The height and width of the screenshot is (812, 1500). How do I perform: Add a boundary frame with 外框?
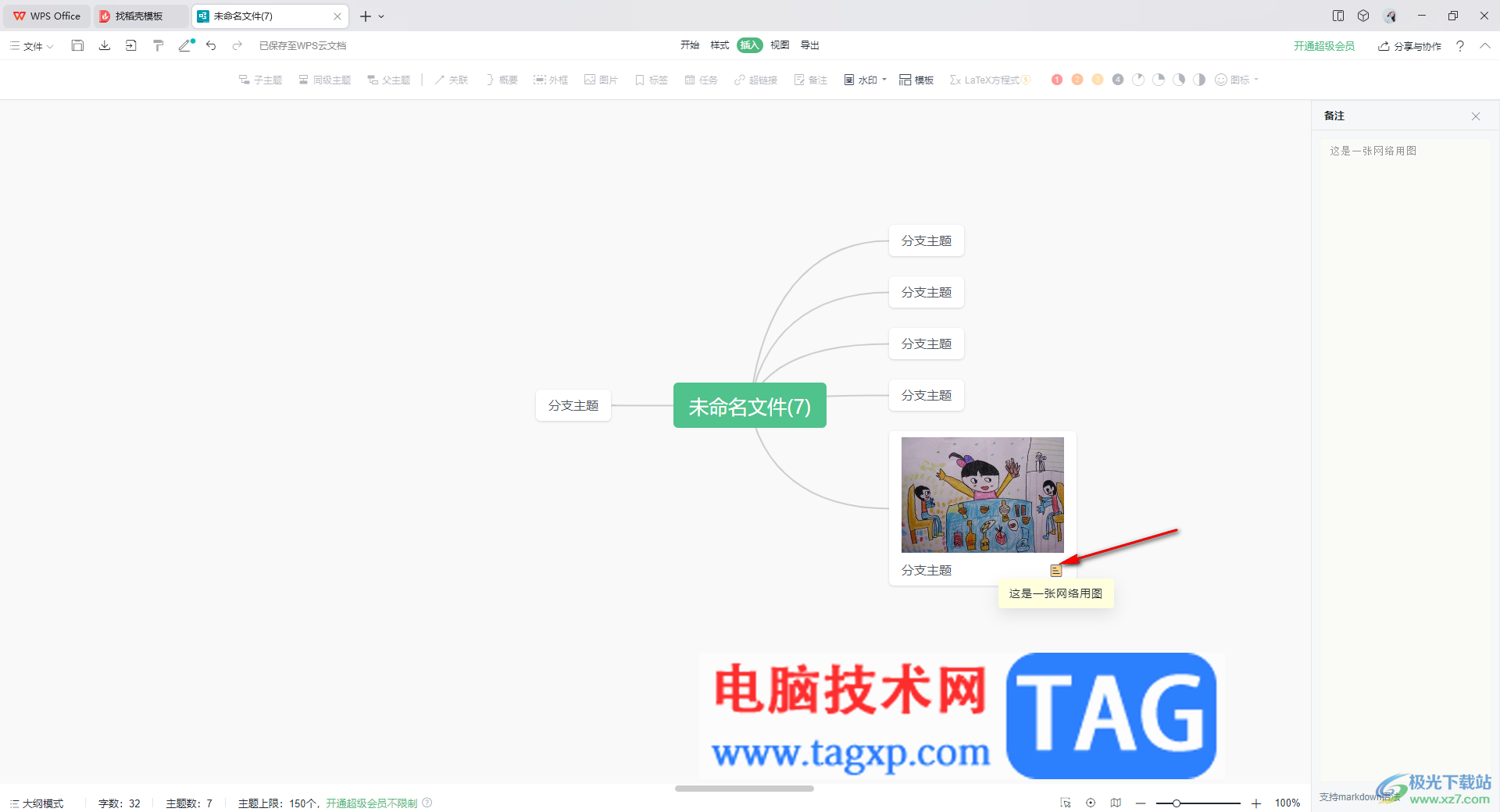click(x=551, y=80)
